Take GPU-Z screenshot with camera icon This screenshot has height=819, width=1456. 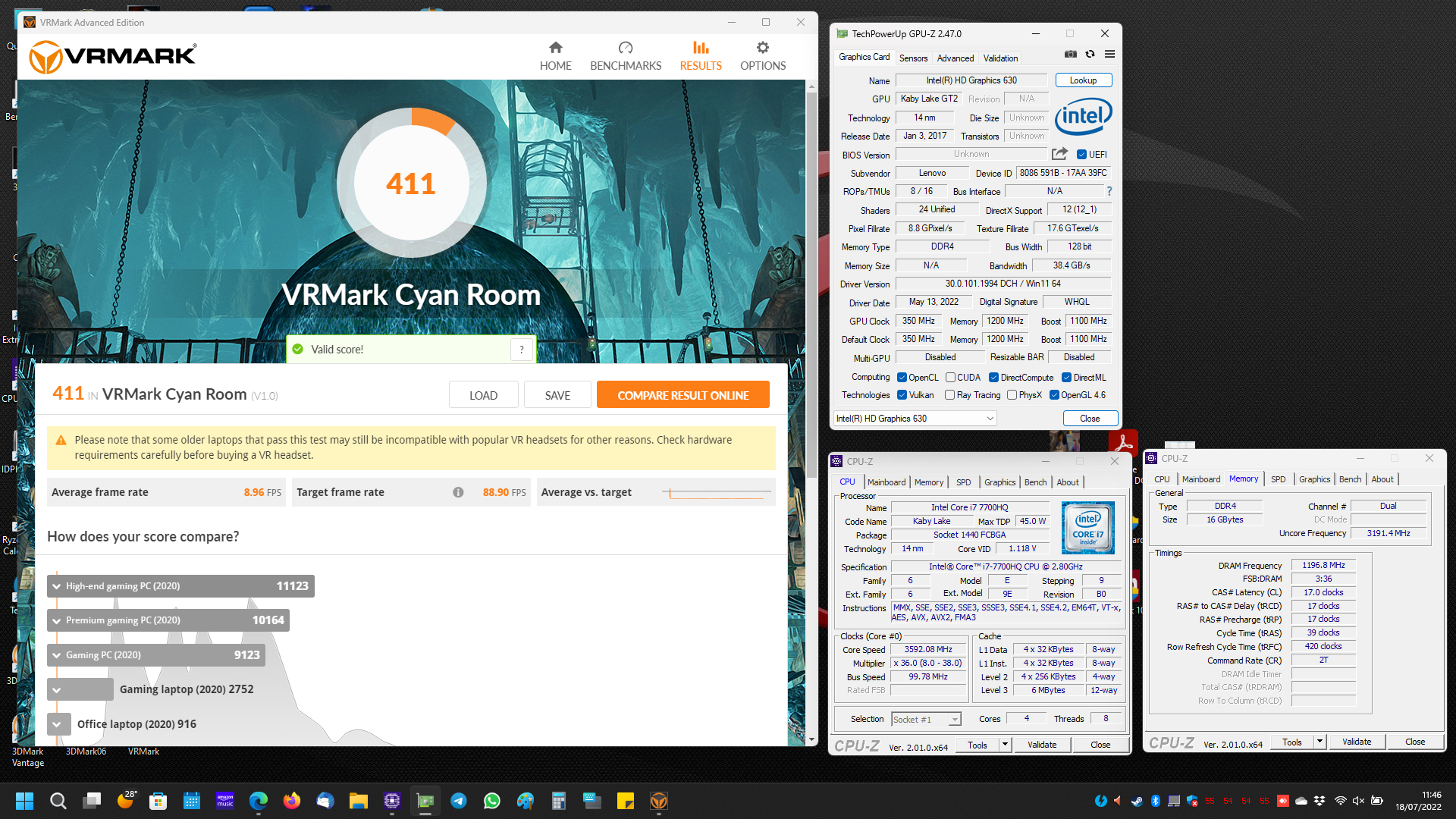pos(1070,54)
